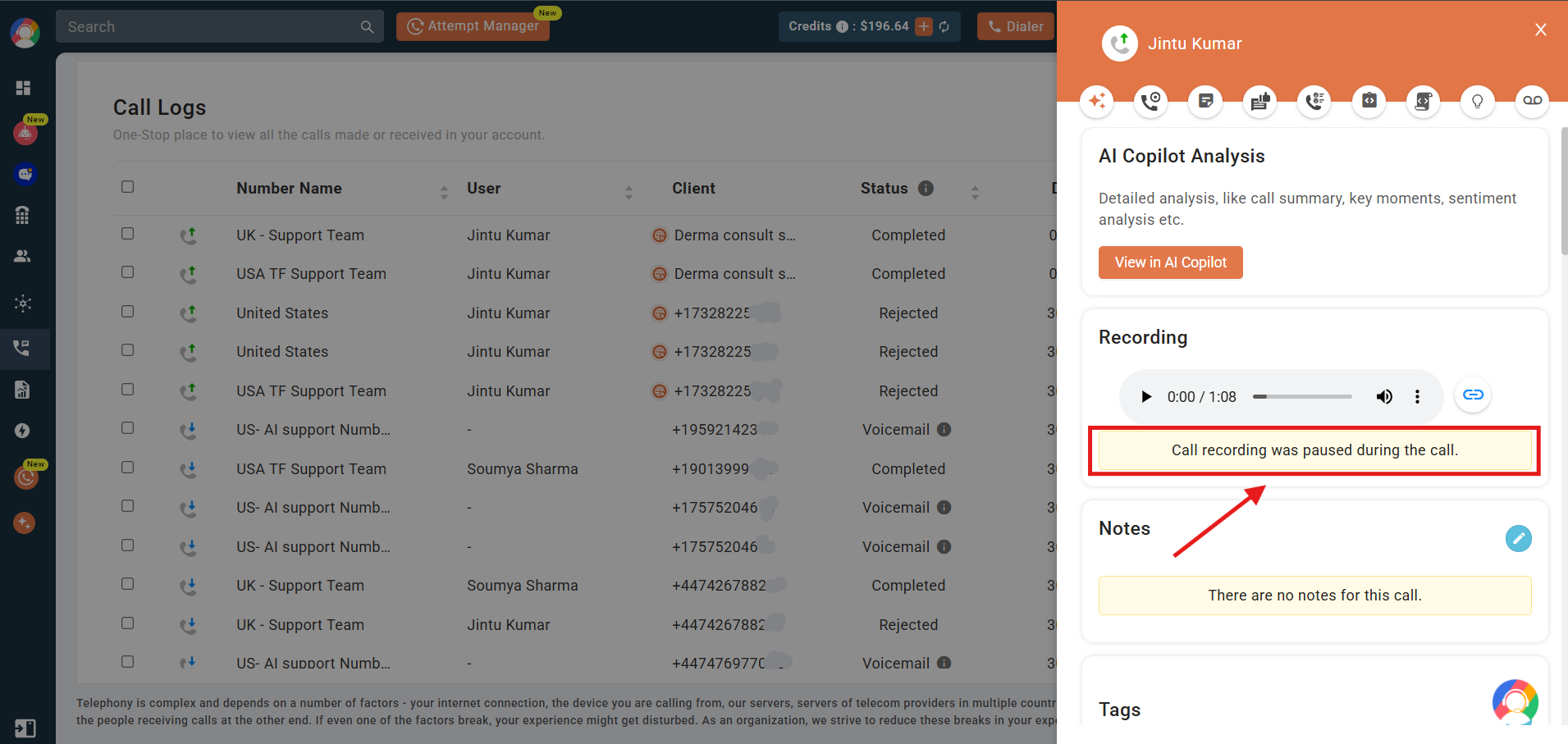Open the call disposition list icon
Viewport: 1568px width, 744px height.
pyautogui.click(x=1314, y=101)
